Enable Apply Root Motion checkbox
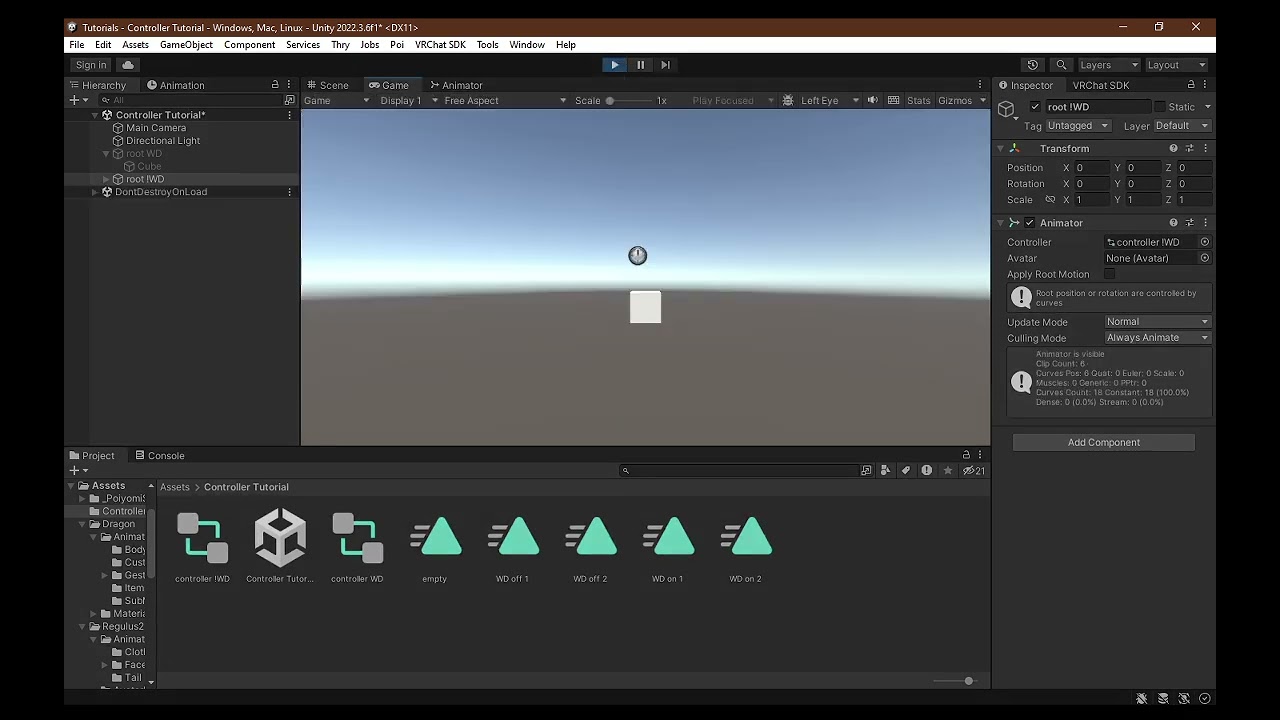The height and width of the screenshot is (720, 1280). tap(1110, 274)
